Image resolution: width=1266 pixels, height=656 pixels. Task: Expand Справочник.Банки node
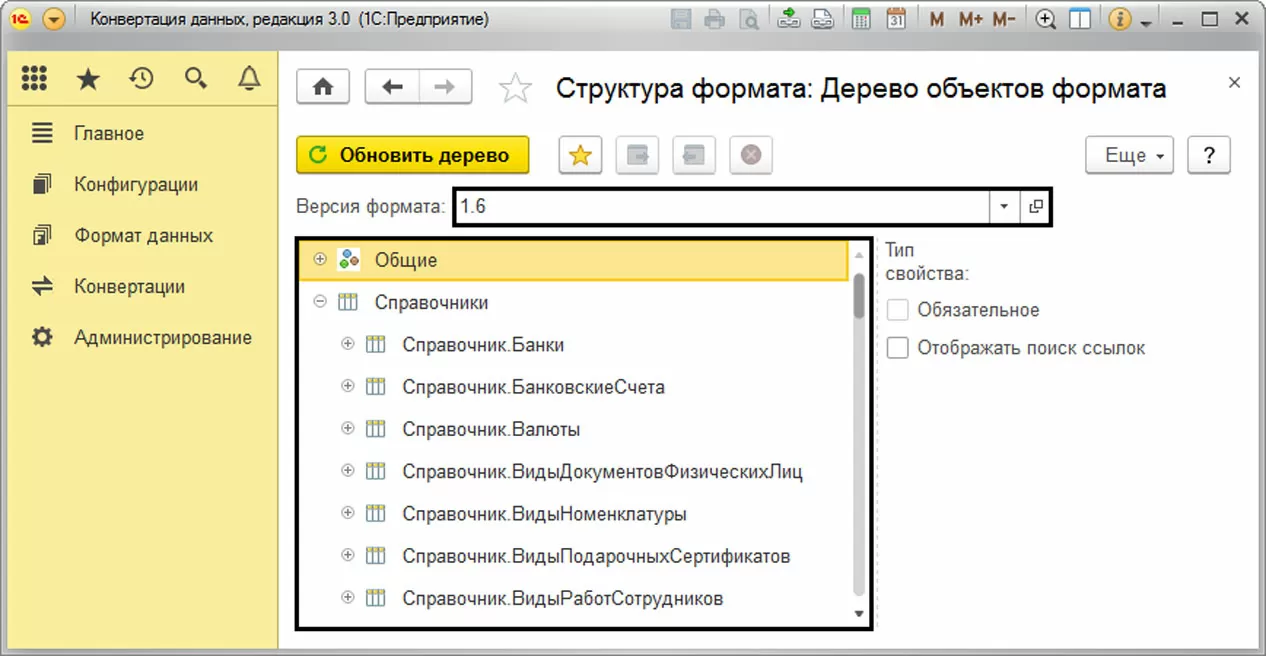point(348,344)
